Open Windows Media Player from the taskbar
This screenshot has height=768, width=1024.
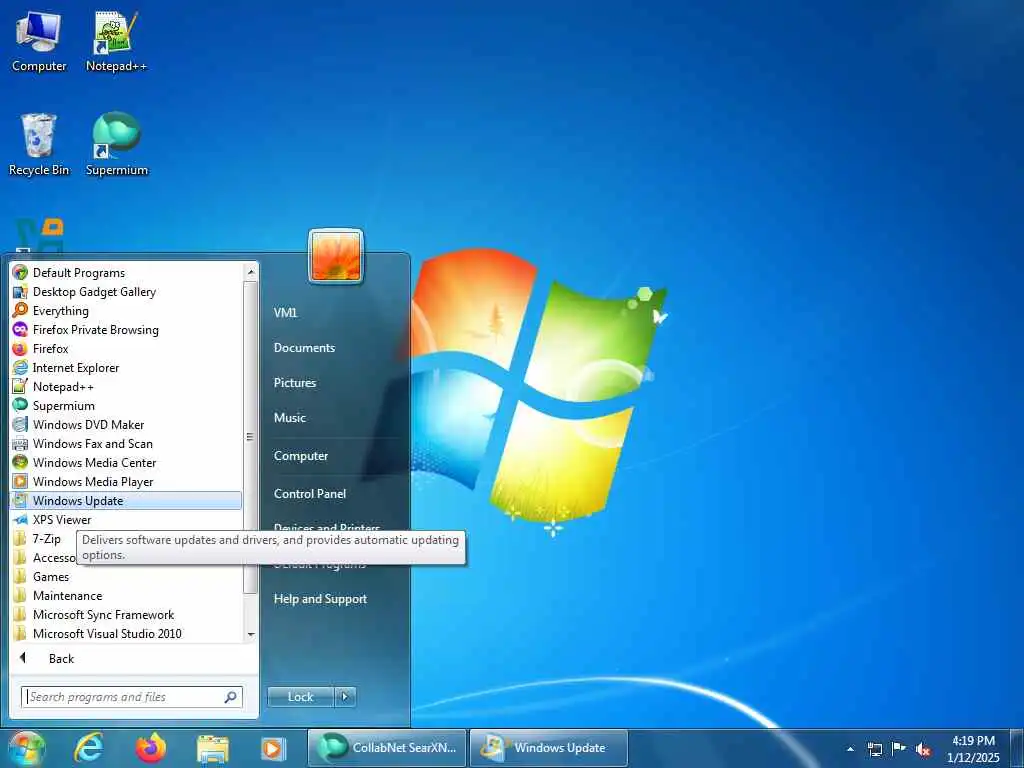tap(273, 748)
